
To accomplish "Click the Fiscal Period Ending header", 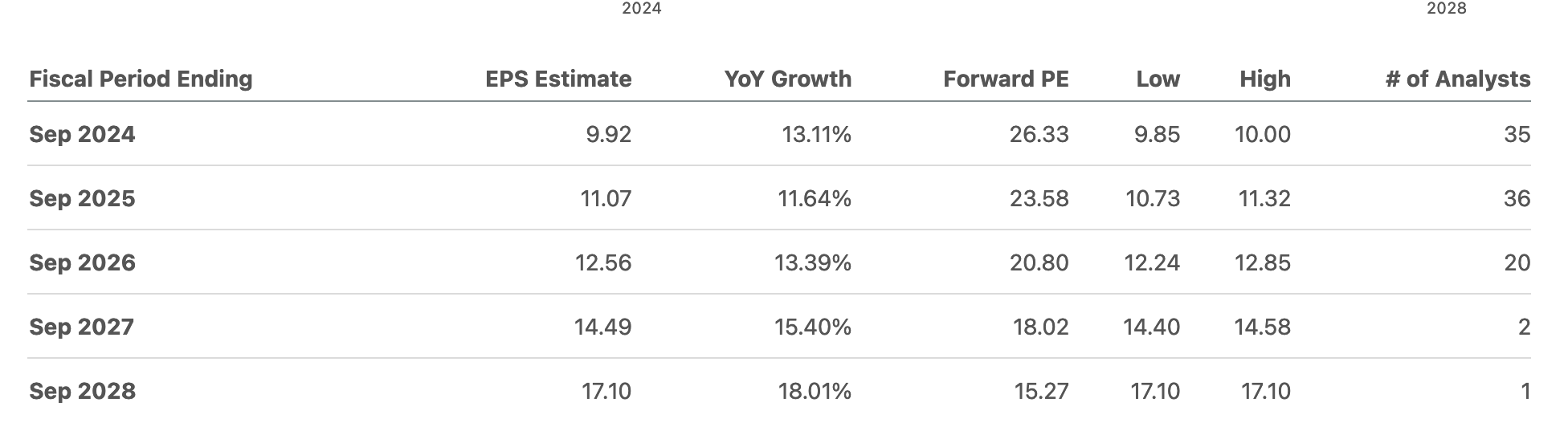I will pyautogui.click(x=141, y=79).
